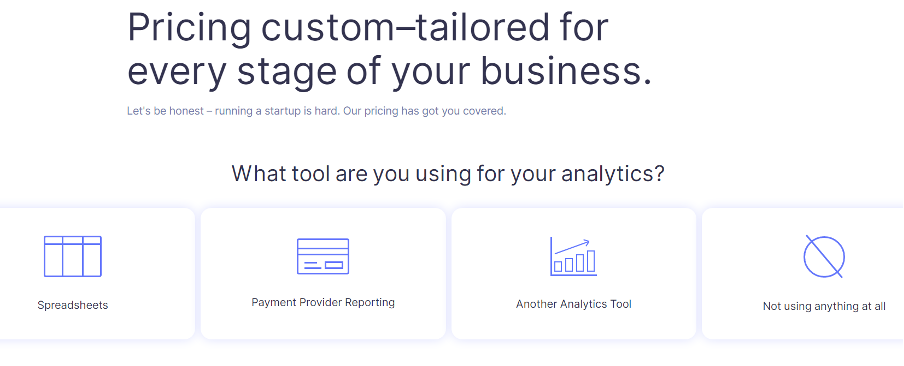Click 'Our pricing has got you covered' sentence
The image size is (904, 366).
(425, 111)
